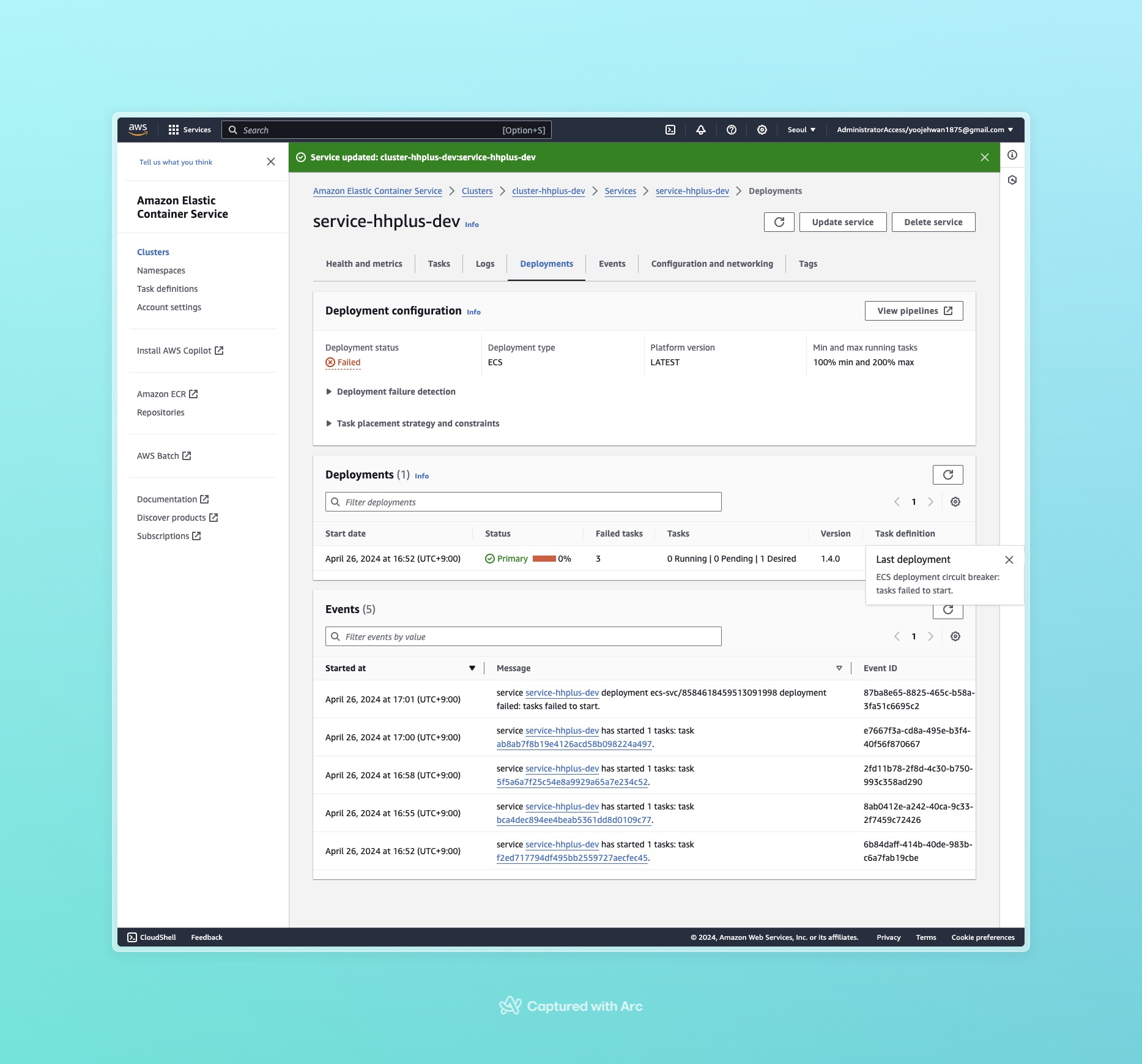Viewport: 1142px width, 1064px height.
Task: Switch to the Events tab
Action: (x=612, y=264)
